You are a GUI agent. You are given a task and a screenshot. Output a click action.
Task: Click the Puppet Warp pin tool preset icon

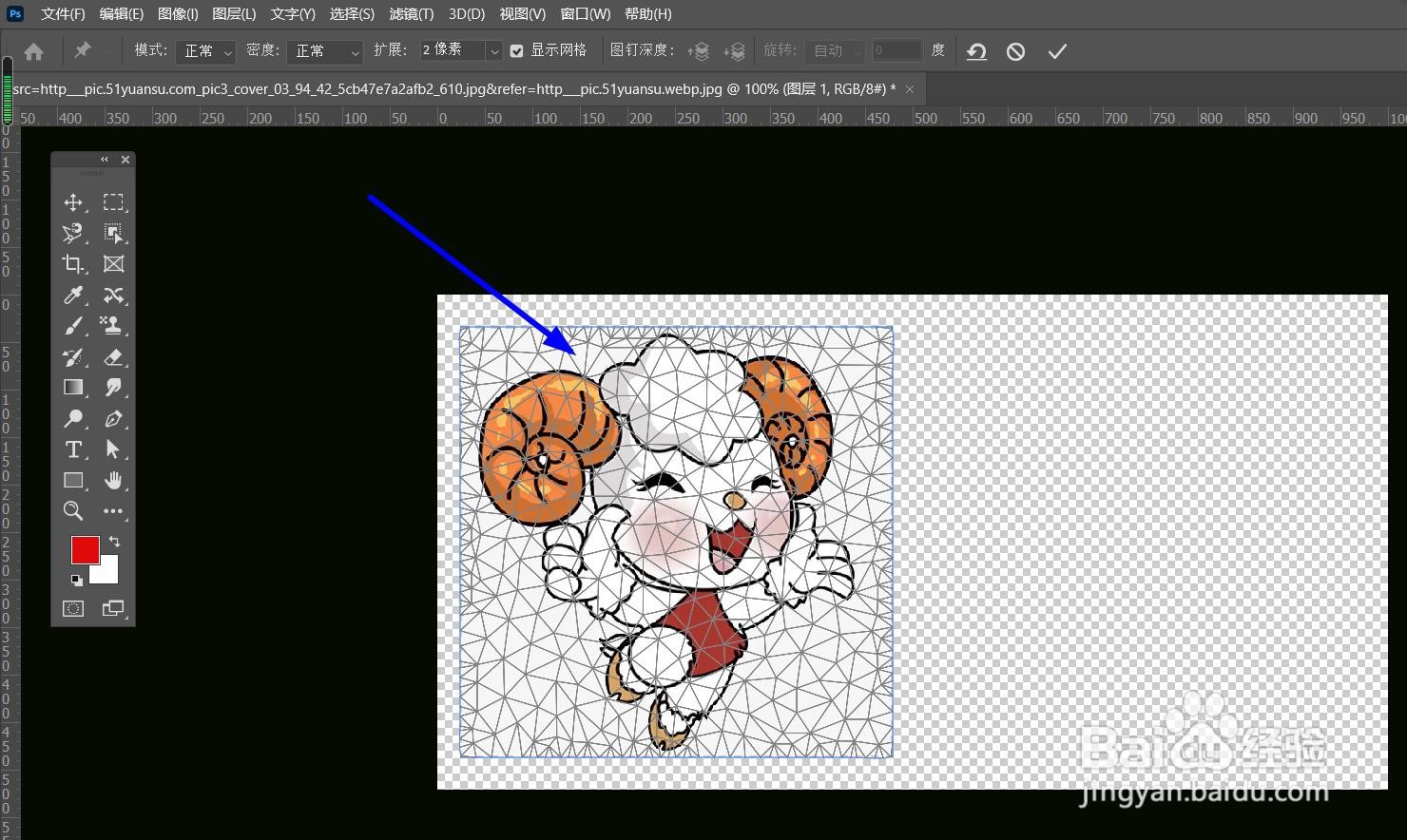point(83,50)
